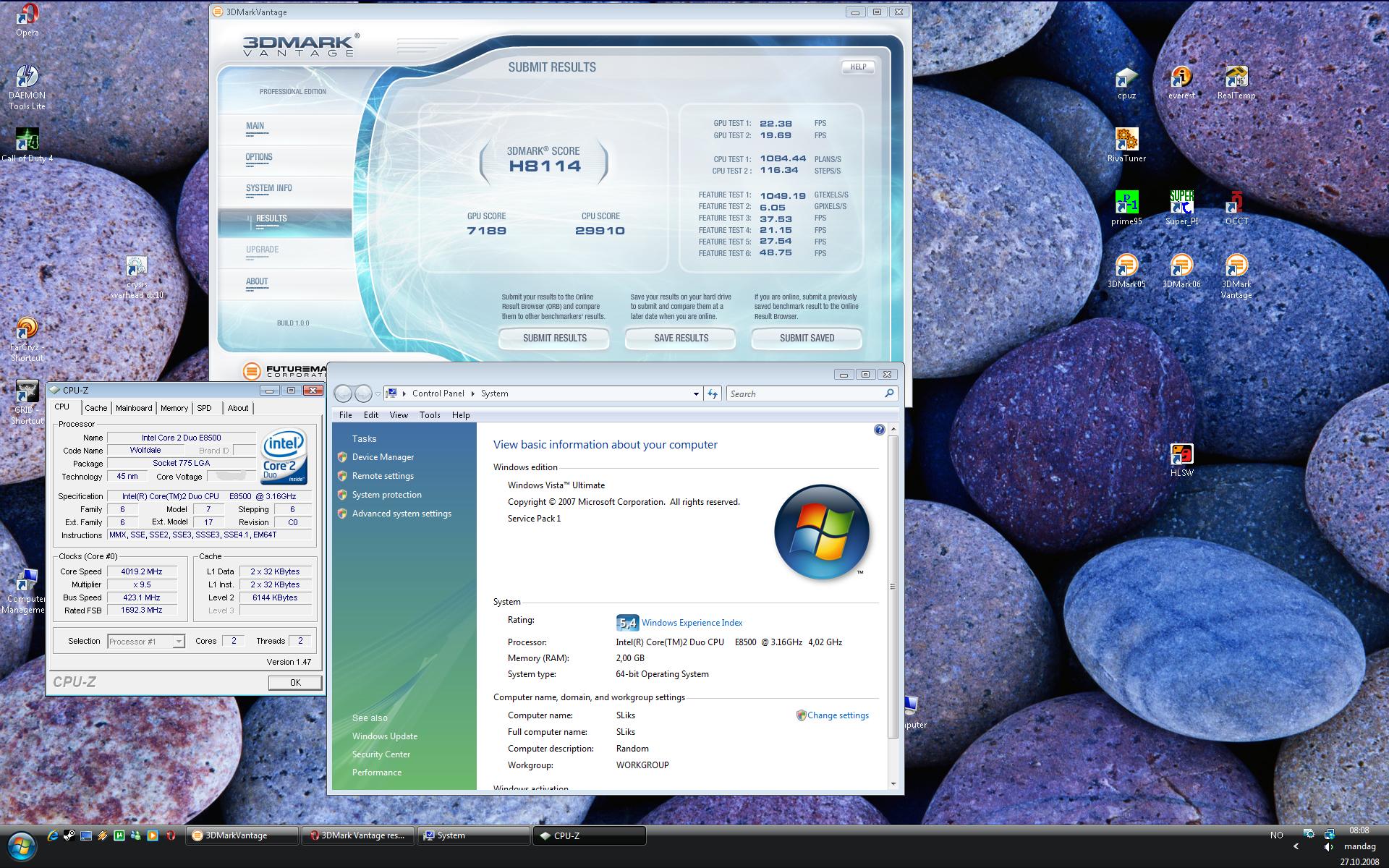Select the everest desktop icon
Screen dimensions: 1389x868
1181,82
